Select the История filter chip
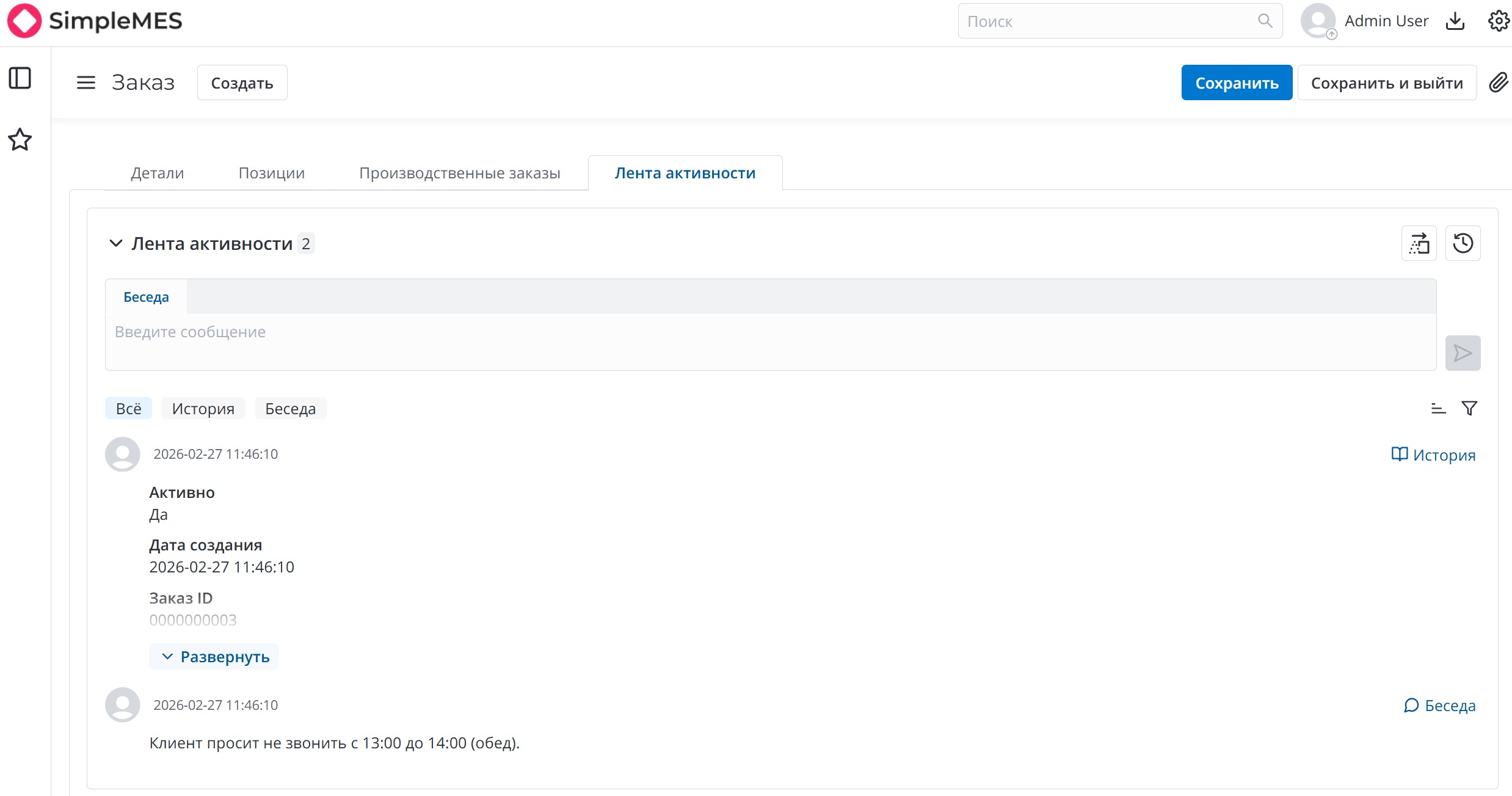This screenshot has height=796, width=1512. [203, 409]
